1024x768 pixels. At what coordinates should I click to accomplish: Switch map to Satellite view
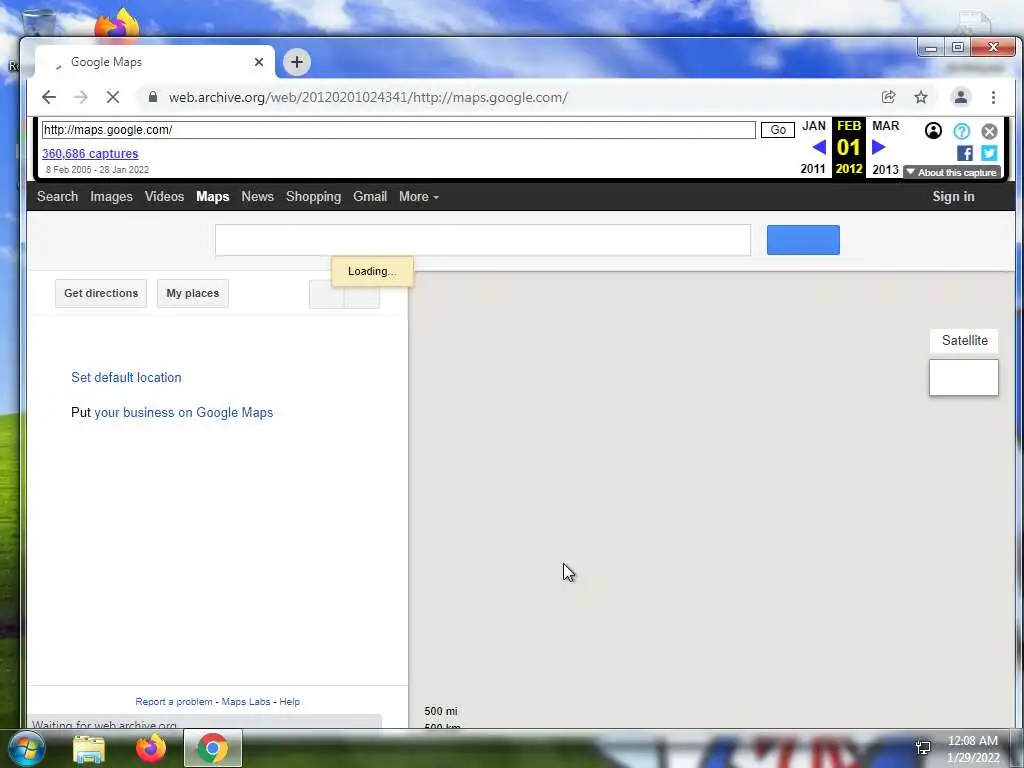(964, 340)
